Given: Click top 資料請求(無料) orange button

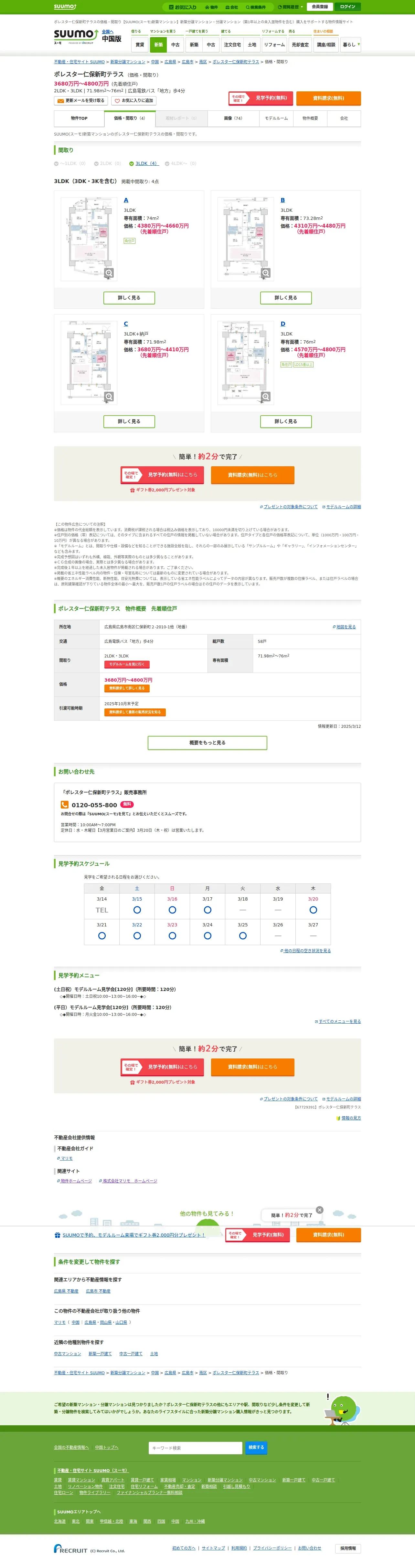Looking at the screenshot, I should 328,98.
